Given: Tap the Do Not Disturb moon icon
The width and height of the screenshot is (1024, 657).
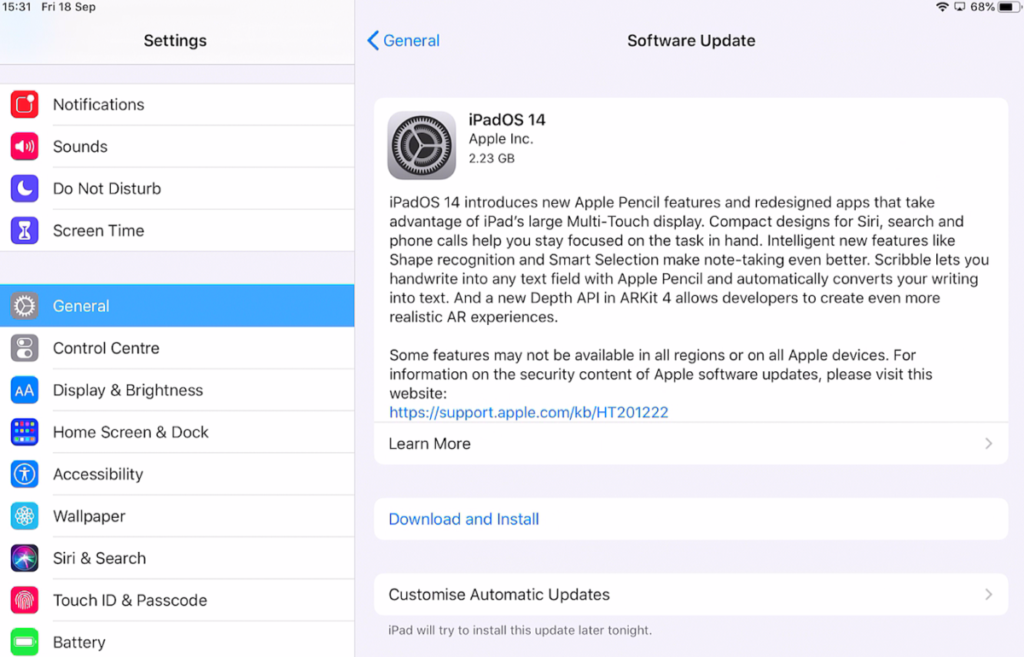Looking at the screenshot, I should [x=24, y=188].
